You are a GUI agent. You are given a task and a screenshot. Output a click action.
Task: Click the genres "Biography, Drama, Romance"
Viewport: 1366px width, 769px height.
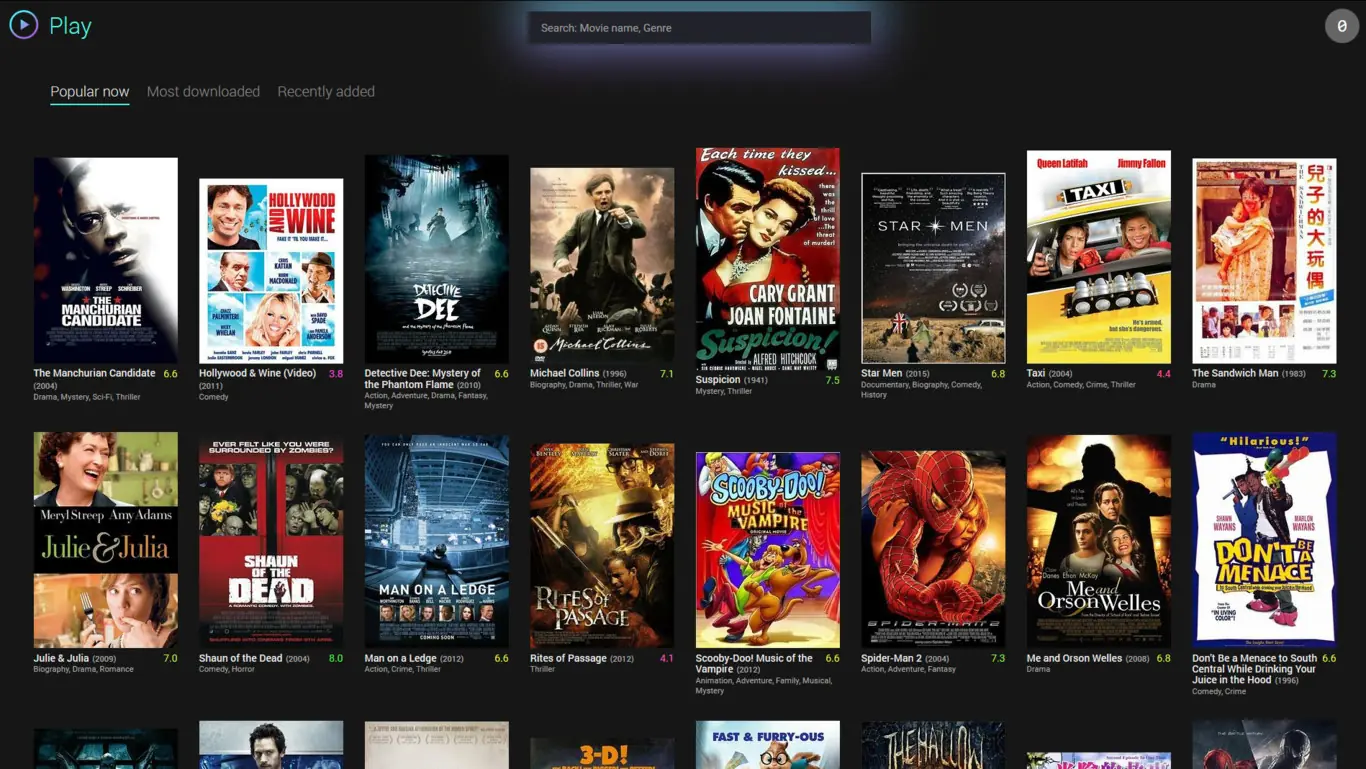(x=83, y=670)
